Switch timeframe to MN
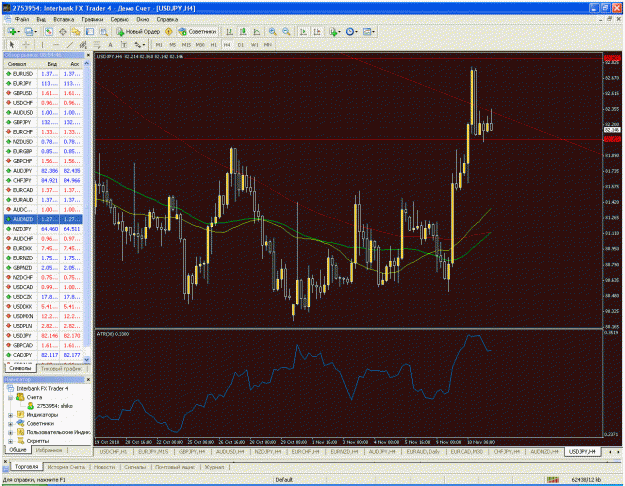625x486 pixels. 268,45
